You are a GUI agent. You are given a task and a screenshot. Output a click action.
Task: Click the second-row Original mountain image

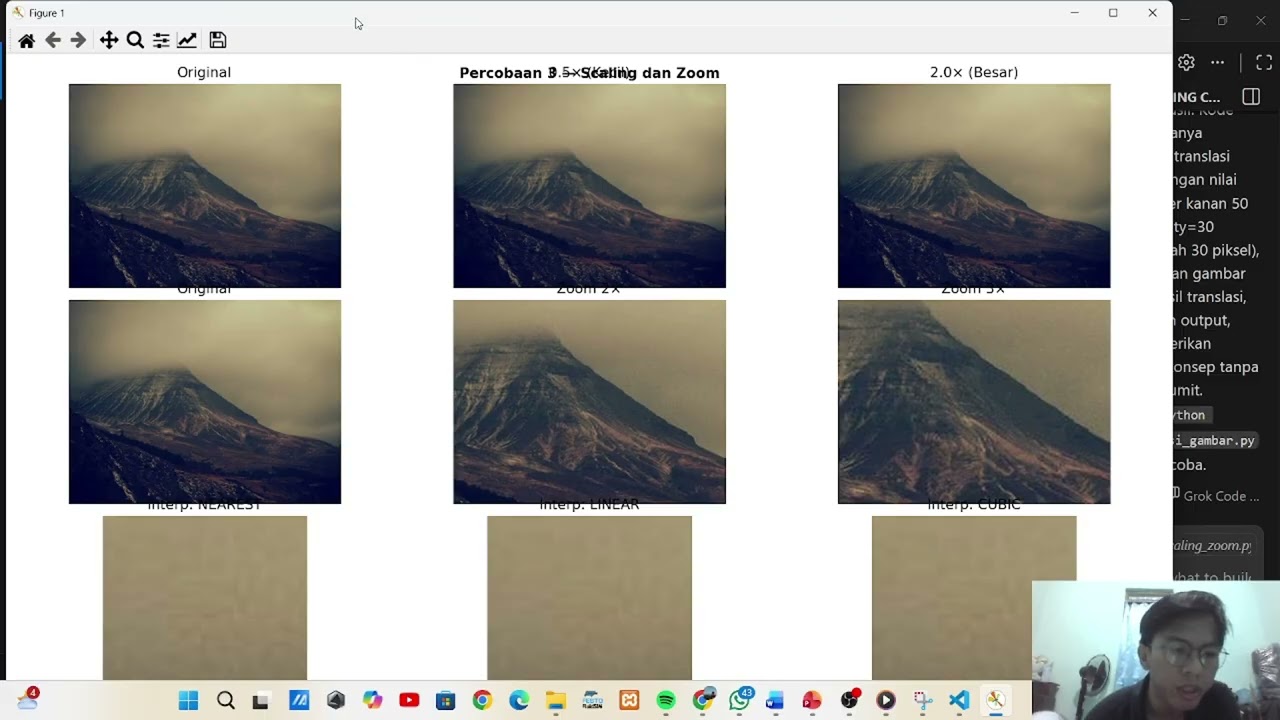click(x=205, y=402)
